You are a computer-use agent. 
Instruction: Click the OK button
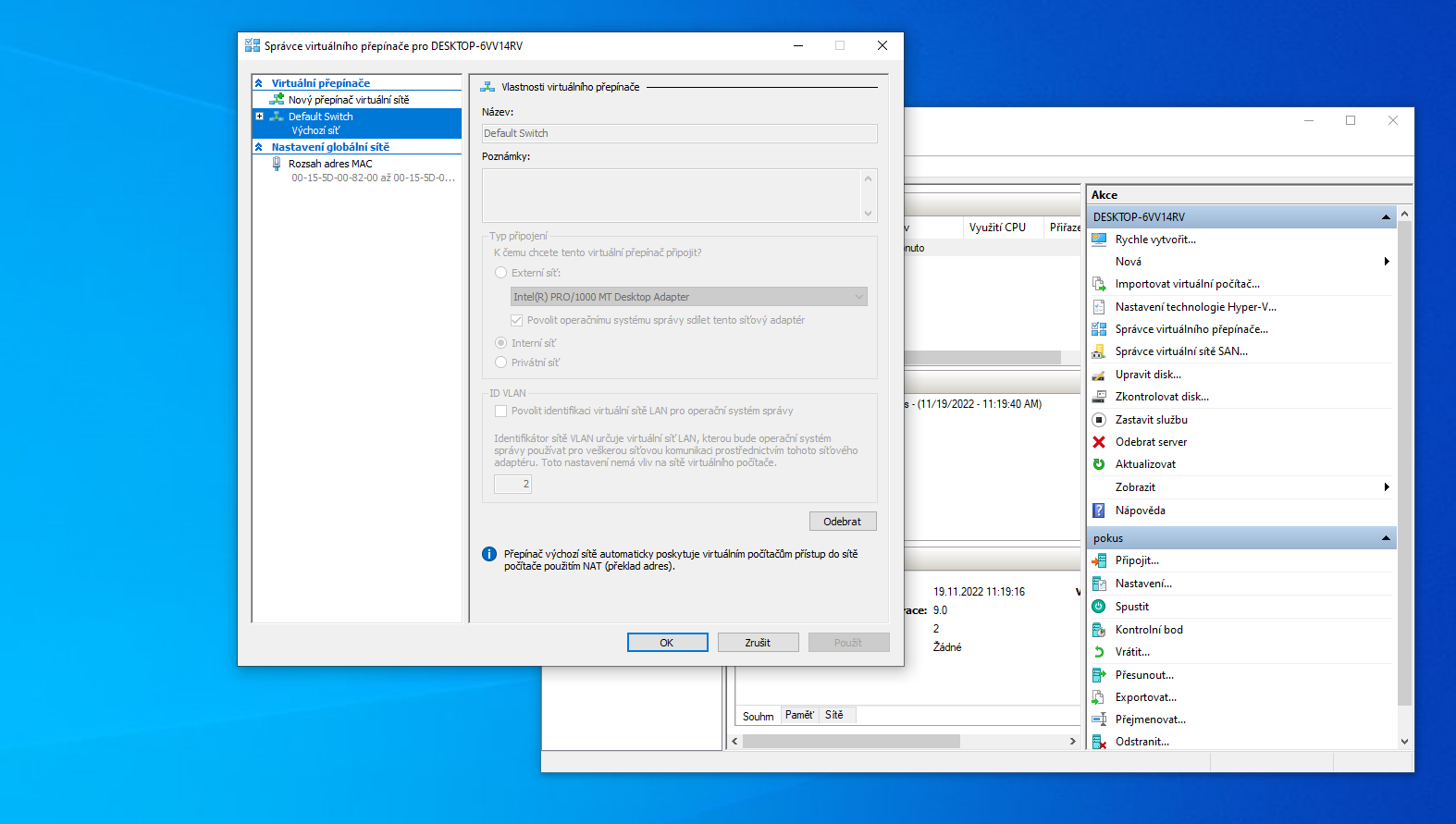coord(667,643)
